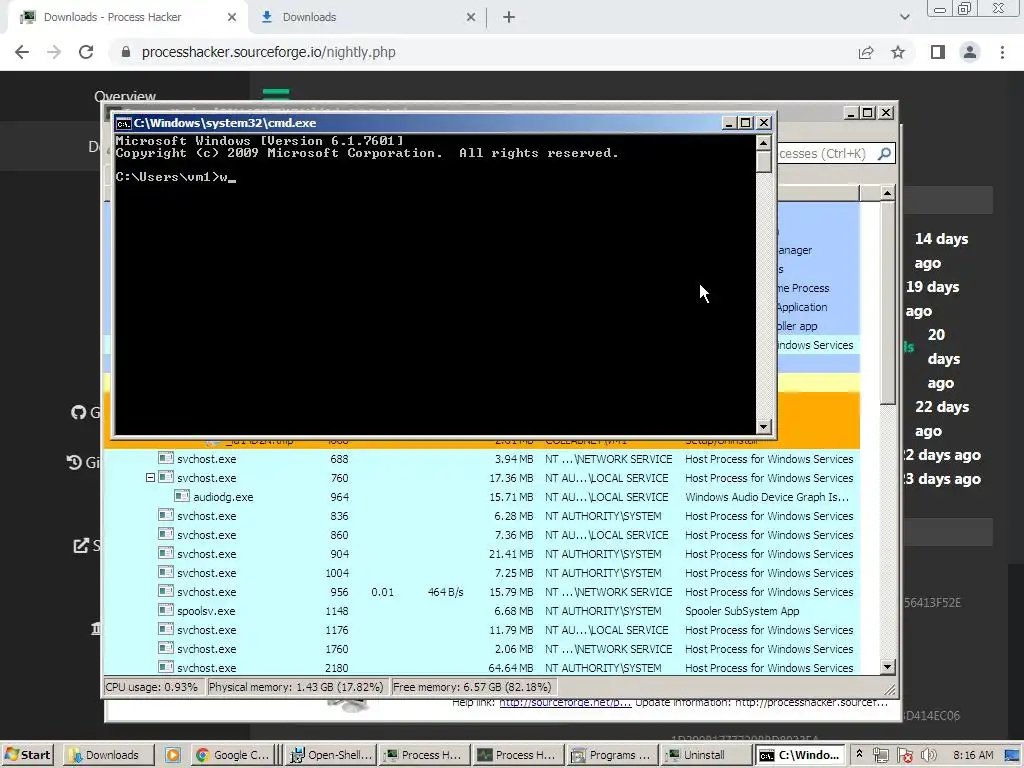The image size is (1024, 768).
Task: Open cmd.exe title bar system icon
Action: coord(123,123)
